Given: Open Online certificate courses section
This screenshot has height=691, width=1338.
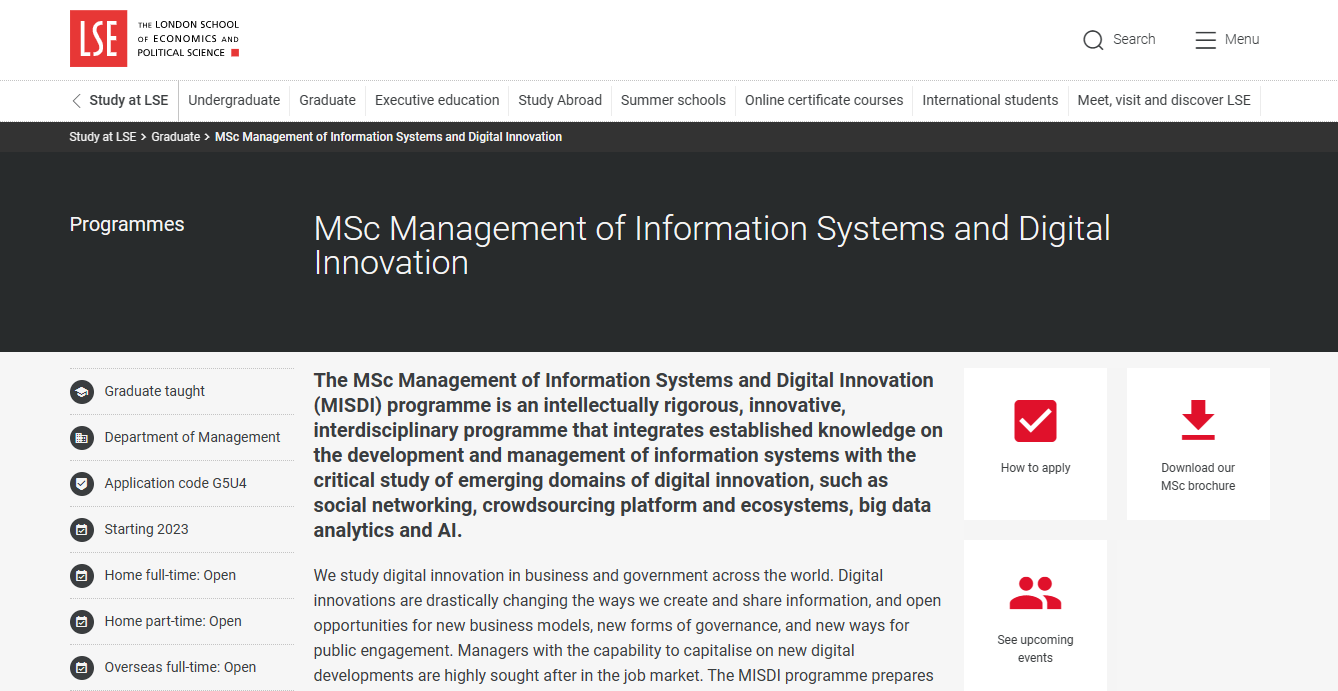Looking at the screenshot, I should (x=824, y=101).
